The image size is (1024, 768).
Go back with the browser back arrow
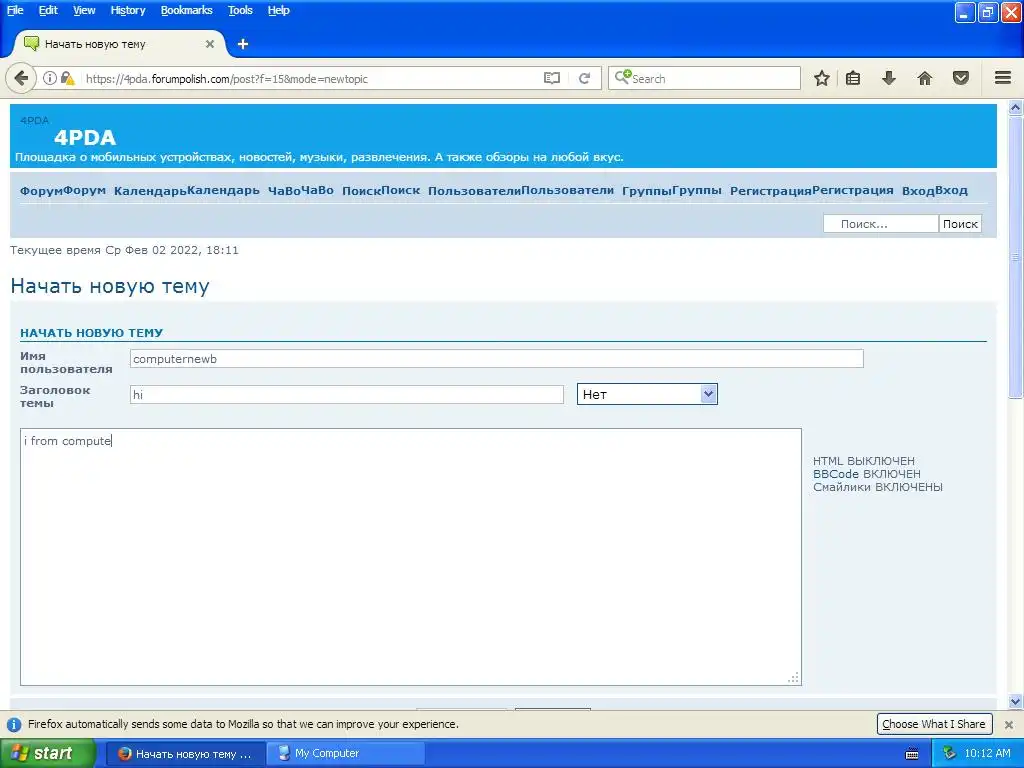21,78
